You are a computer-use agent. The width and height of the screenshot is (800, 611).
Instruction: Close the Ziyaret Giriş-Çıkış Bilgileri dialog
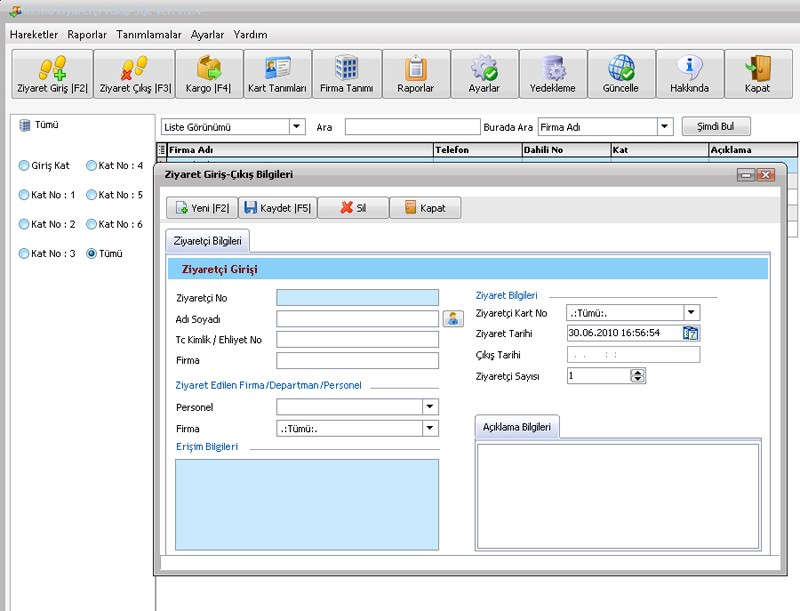click(x=766, y=175)
